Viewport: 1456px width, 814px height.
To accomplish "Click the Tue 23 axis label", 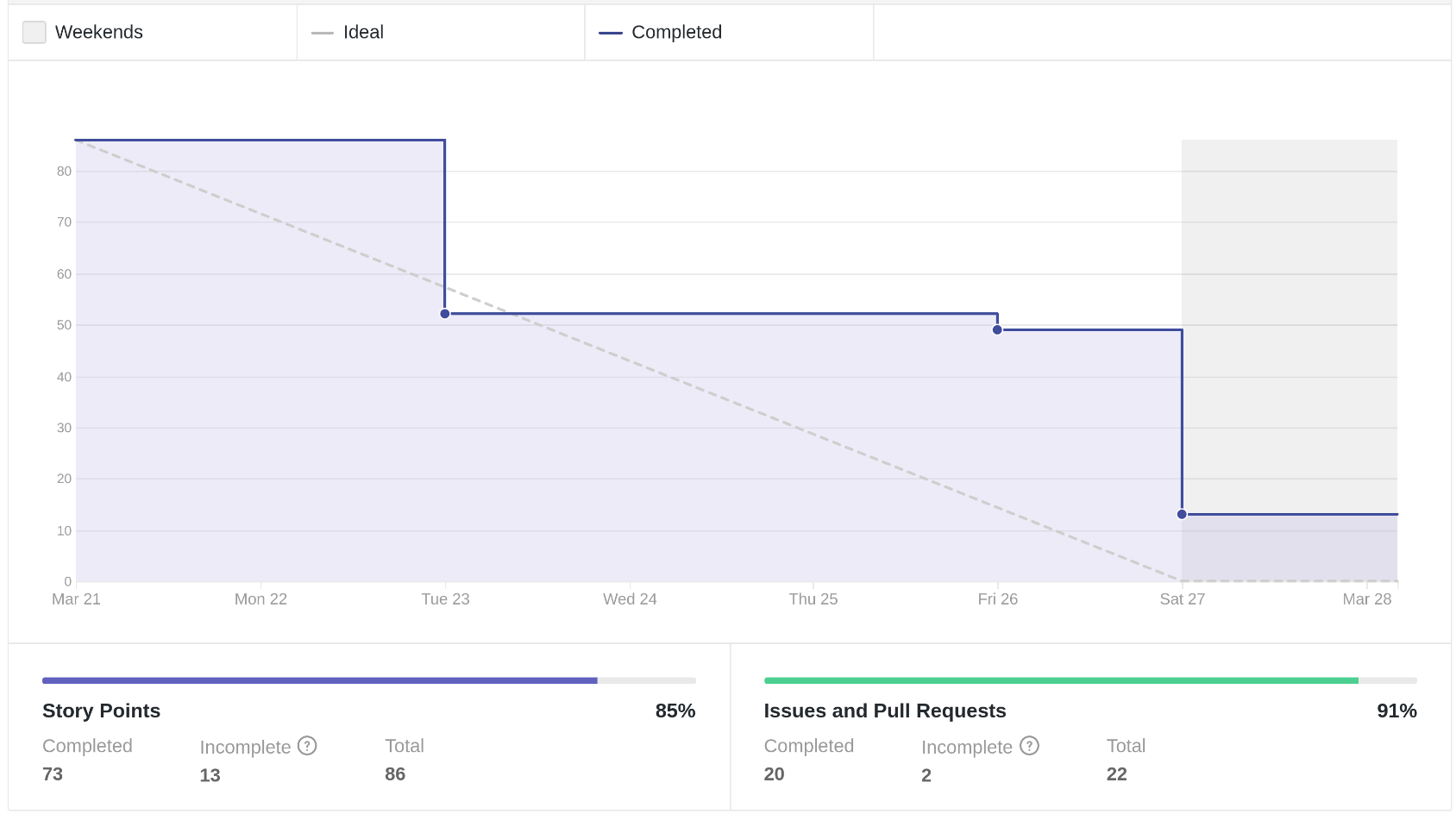I will [x=445, y=599].
